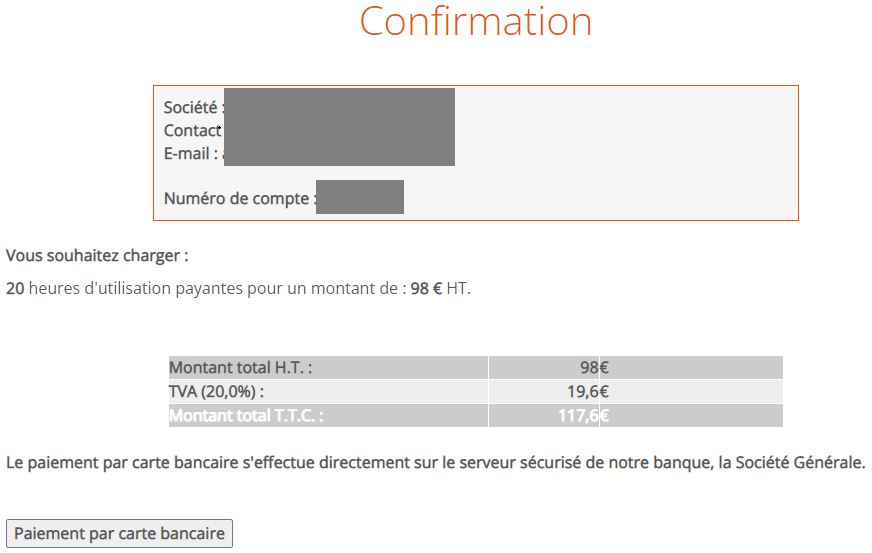This screenshot has width=872, height=553.
Task: Click the Montant total H.T. row label
Action: (241, 368)
